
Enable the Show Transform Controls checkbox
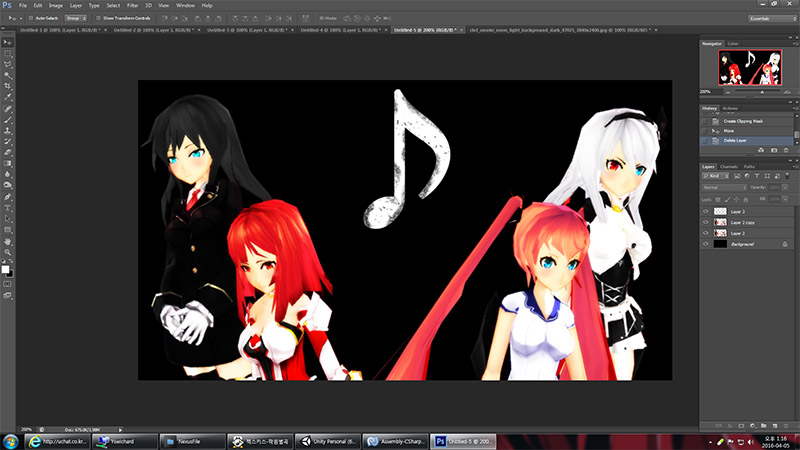coord(98,18)
